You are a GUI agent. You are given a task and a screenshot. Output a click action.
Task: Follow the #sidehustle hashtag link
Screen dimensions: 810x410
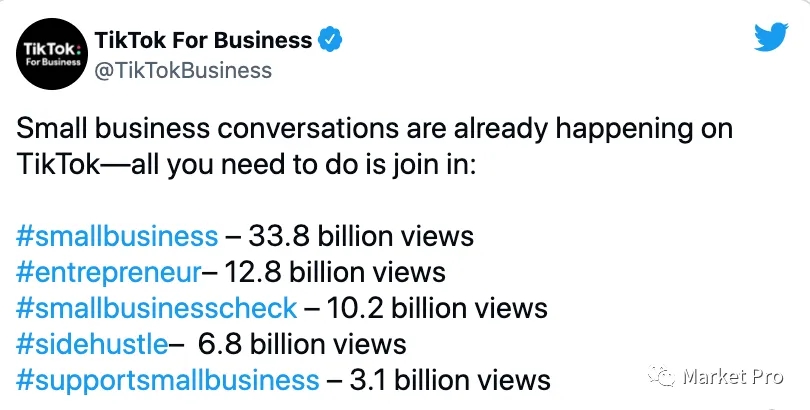coord(93,344)
